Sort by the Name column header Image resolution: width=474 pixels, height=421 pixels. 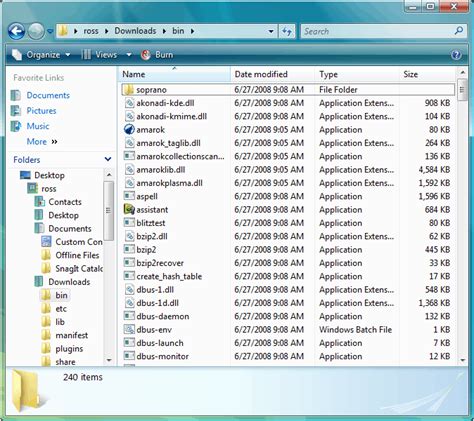click(x=174, y=74)
